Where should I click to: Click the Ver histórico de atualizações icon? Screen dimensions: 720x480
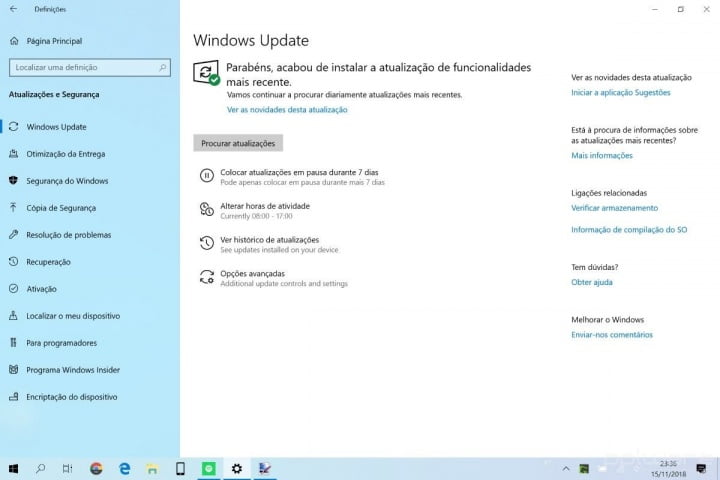pos(207,243)
